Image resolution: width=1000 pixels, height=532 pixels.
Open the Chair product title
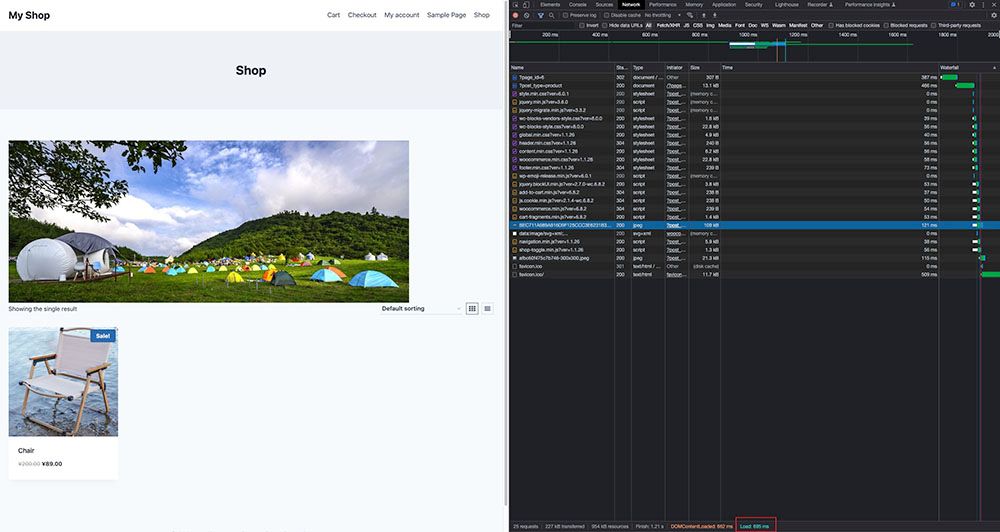pos(26,450)
